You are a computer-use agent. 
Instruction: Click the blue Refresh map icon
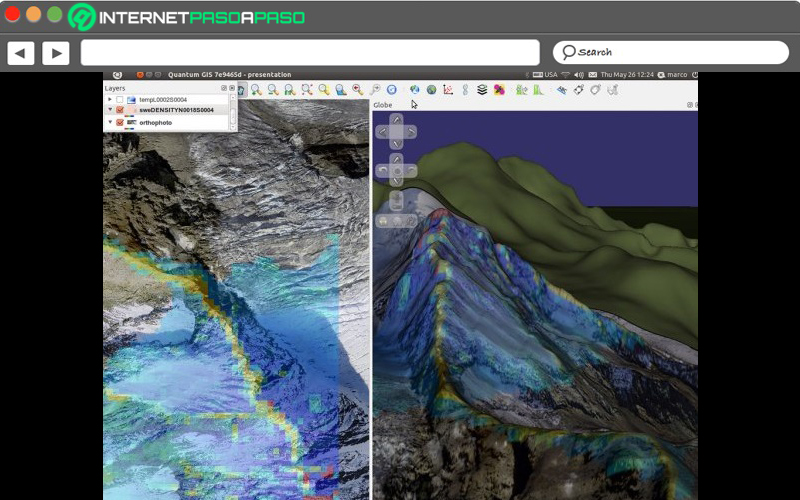coord(392,90)
